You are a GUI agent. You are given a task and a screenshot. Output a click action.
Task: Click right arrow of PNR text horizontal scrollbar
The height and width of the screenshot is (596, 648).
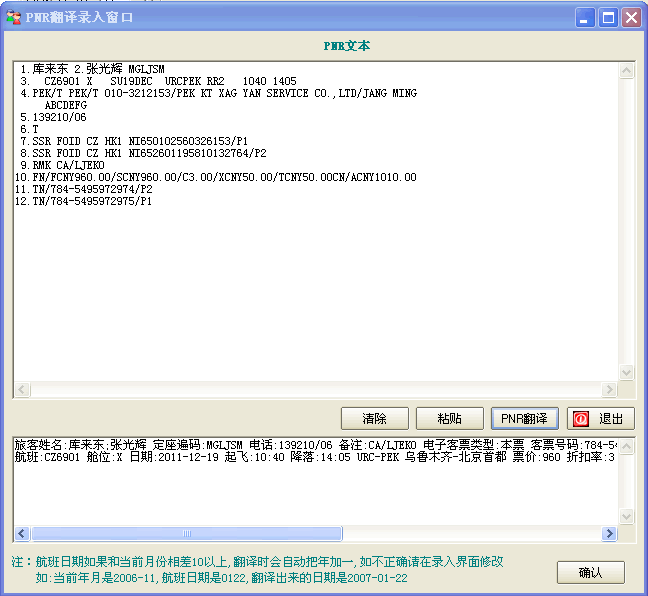[x=609, y=389]
